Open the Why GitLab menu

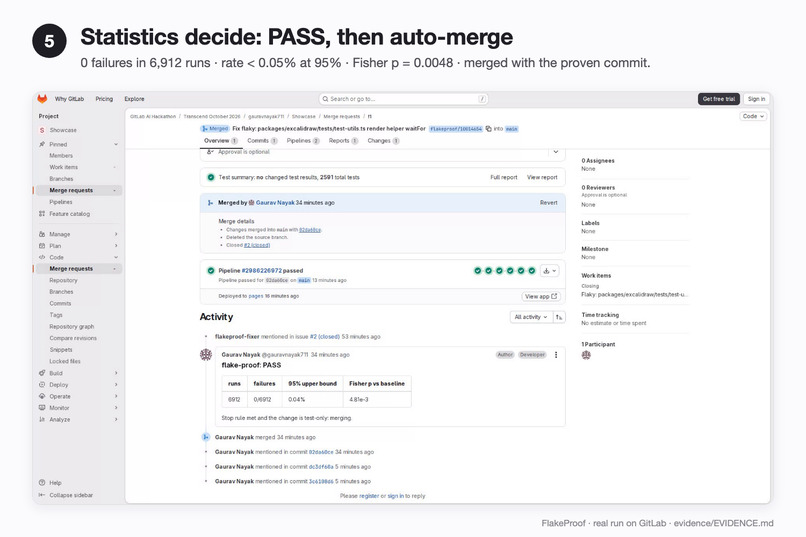click(69, 99)
